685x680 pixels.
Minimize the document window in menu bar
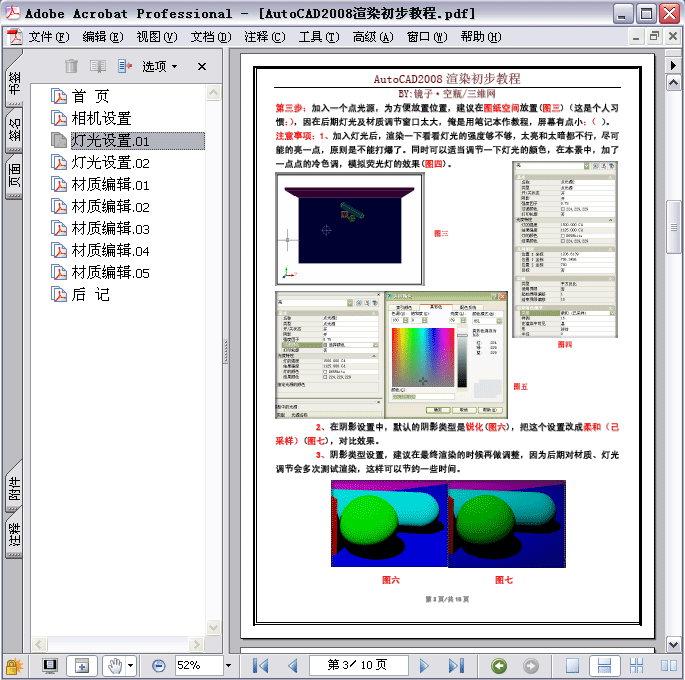[x=636, y=37]
